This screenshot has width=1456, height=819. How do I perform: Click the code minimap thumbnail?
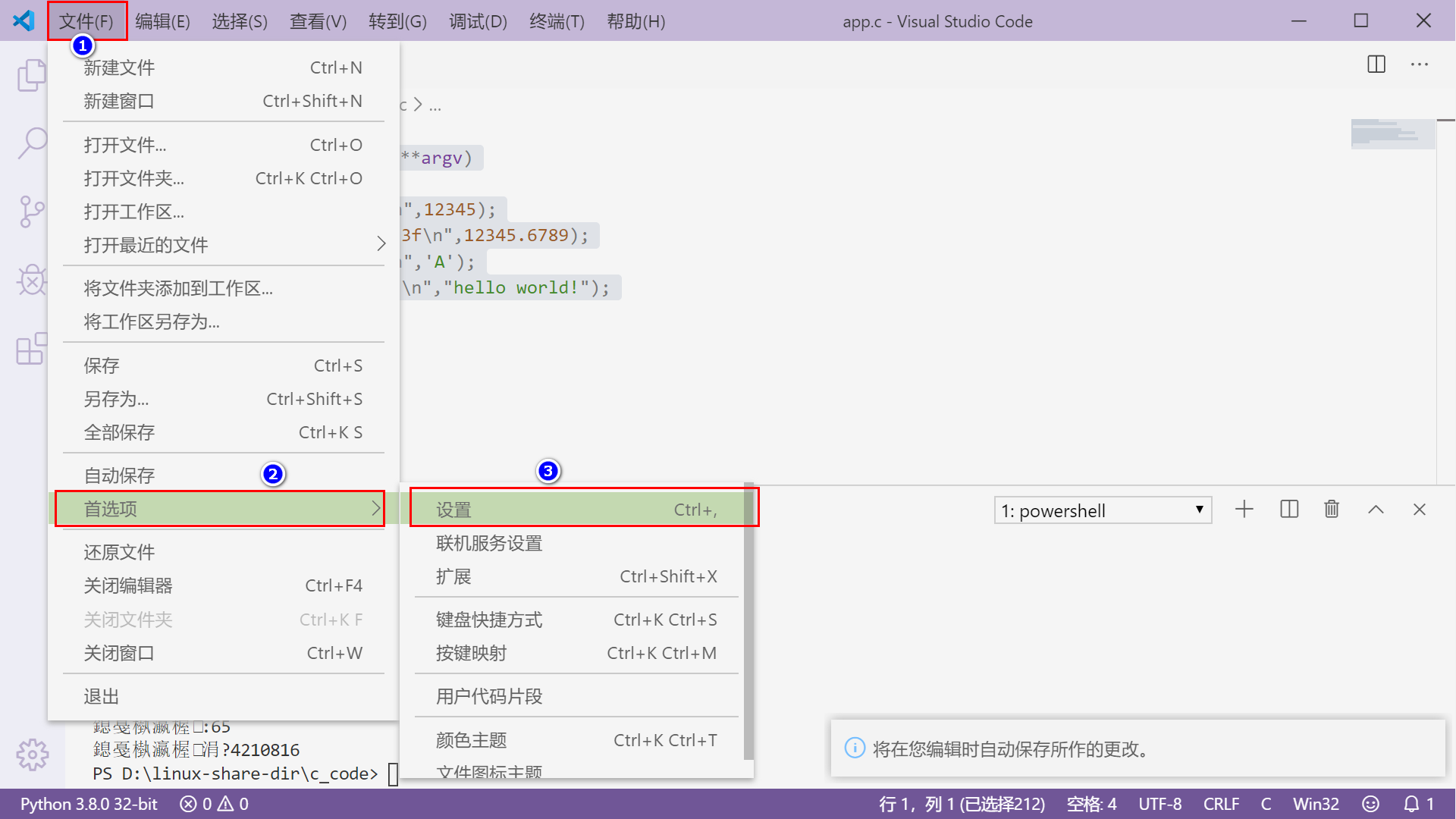[1392, 134]
